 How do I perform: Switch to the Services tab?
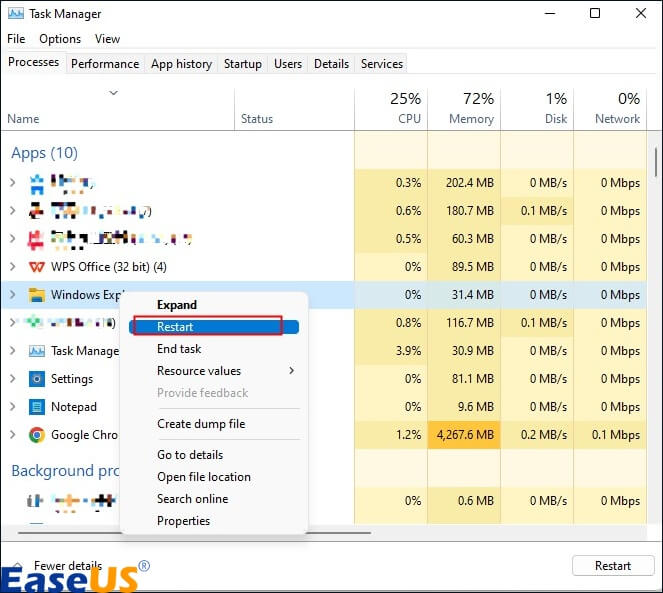pyautogui.click(x=382, y=64)
